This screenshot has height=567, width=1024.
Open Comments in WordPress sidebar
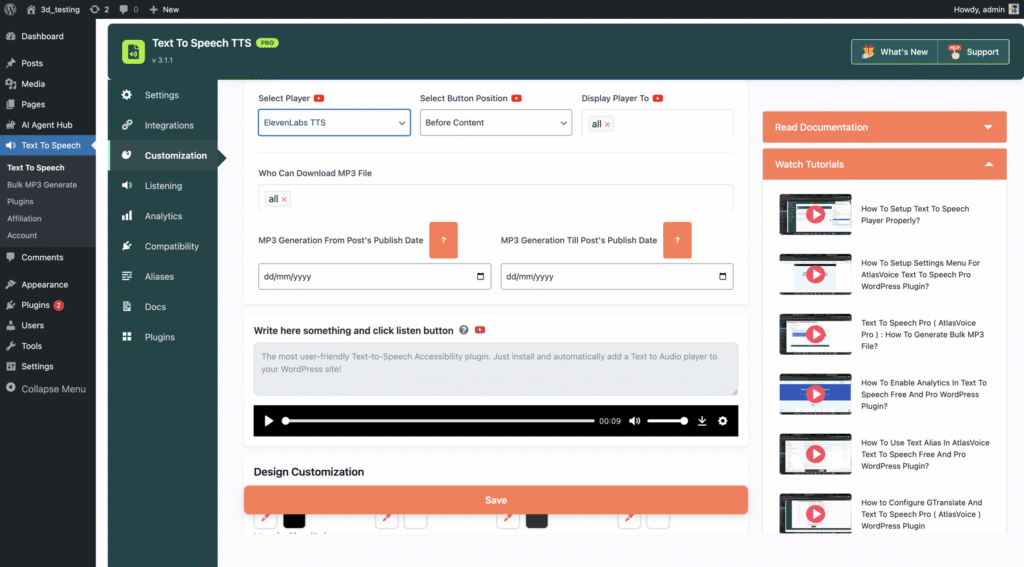42,257
